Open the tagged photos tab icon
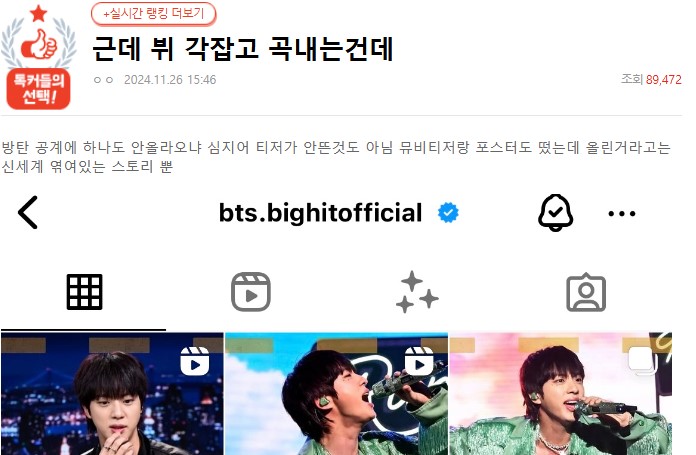This screenshot has height=455, width=696. pyautogui.click(x=586, y=292)
